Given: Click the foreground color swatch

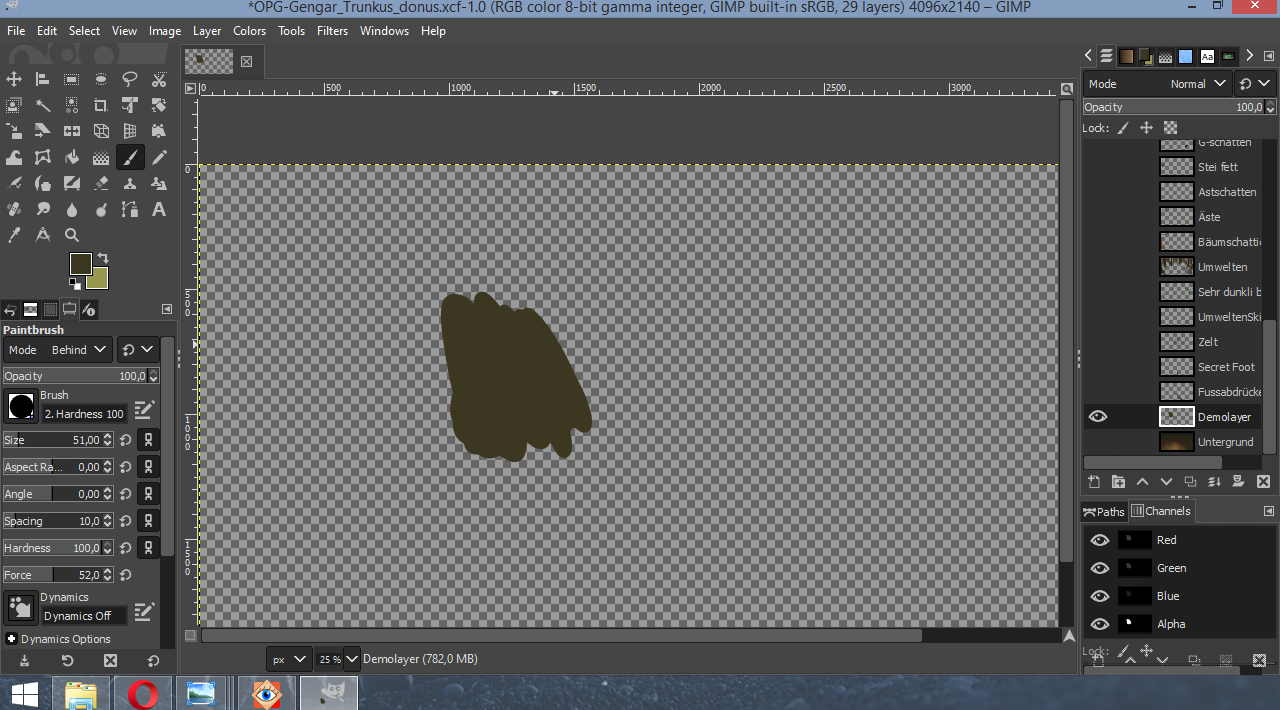Looking at the screenshot, I should (x=80, y=264).
